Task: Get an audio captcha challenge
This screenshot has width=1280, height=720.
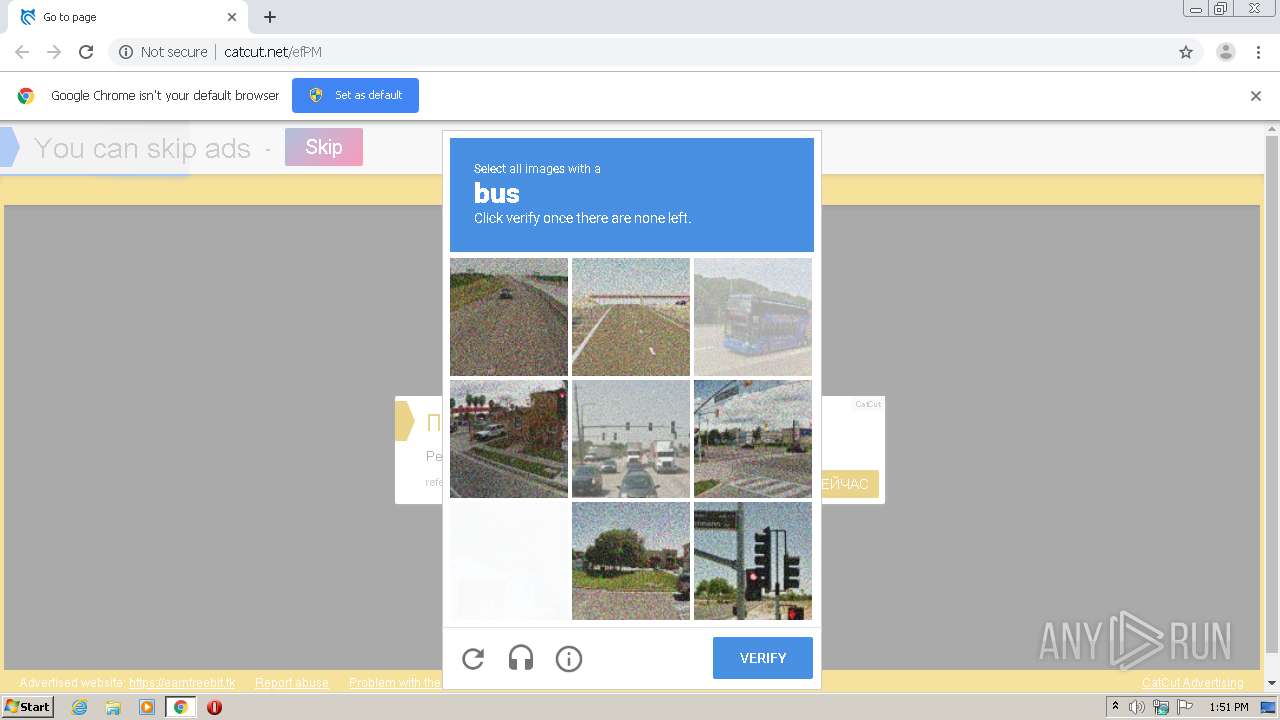Action: point(521,658)
